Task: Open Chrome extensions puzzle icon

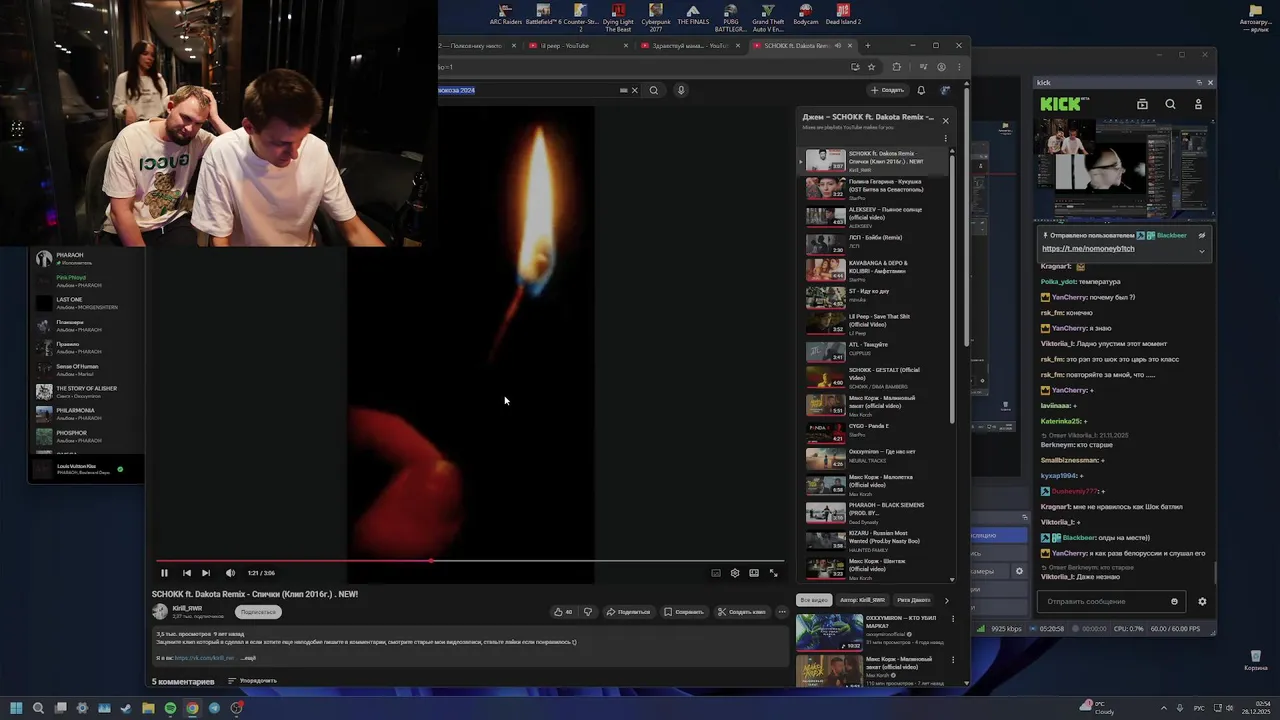Action: 896,67
